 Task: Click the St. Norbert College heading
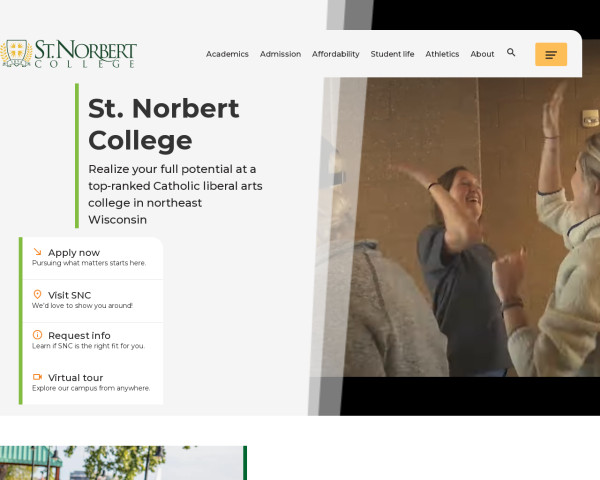pos(164,124)
